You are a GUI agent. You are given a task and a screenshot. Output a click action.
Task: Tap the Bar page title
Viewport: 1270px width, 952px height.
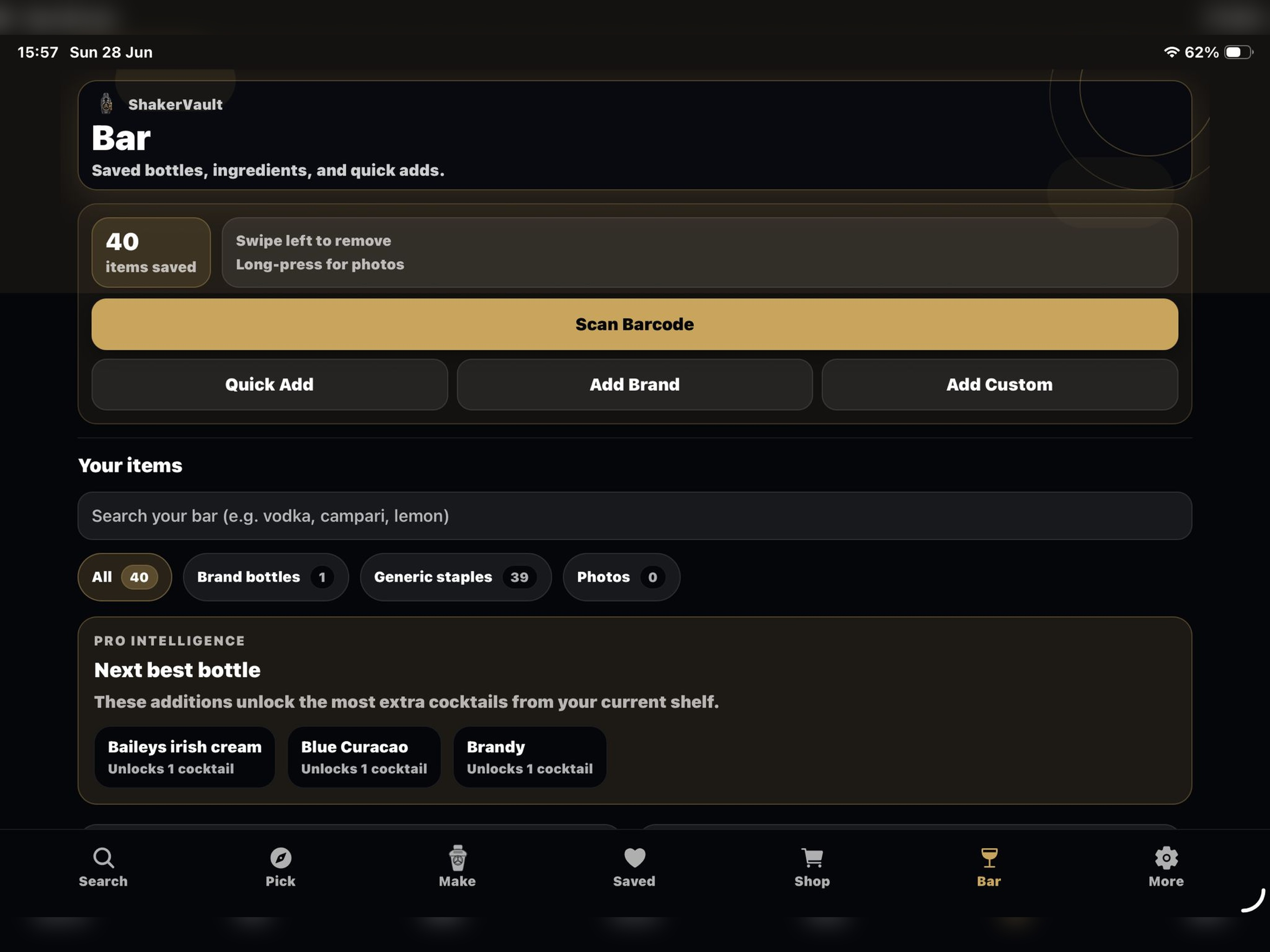click(121, 139)
